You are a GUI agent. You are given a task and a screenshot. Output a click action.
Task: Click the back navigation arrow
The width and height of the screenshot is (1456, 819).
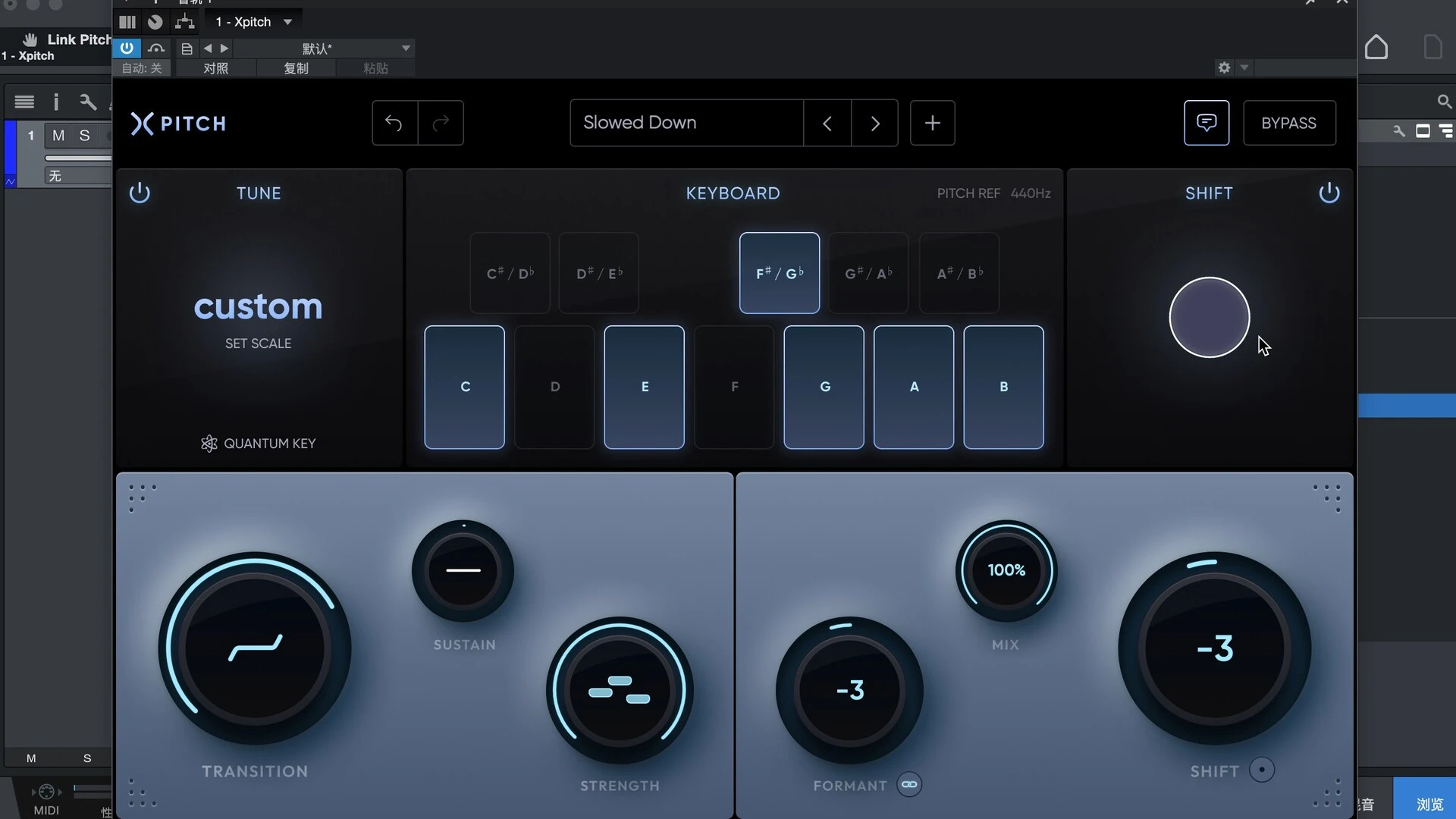coord(828,122)
